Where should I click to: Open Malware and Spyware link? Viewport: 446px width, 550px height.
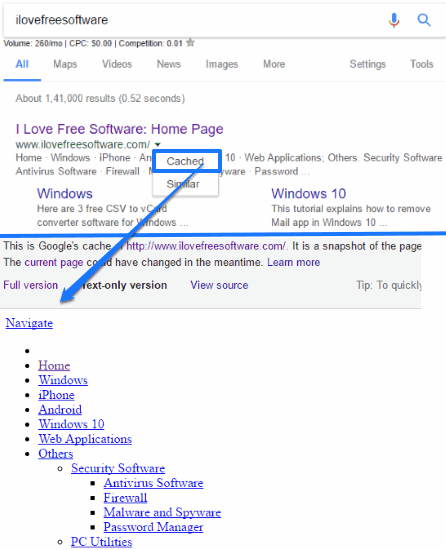click(162, 512)
